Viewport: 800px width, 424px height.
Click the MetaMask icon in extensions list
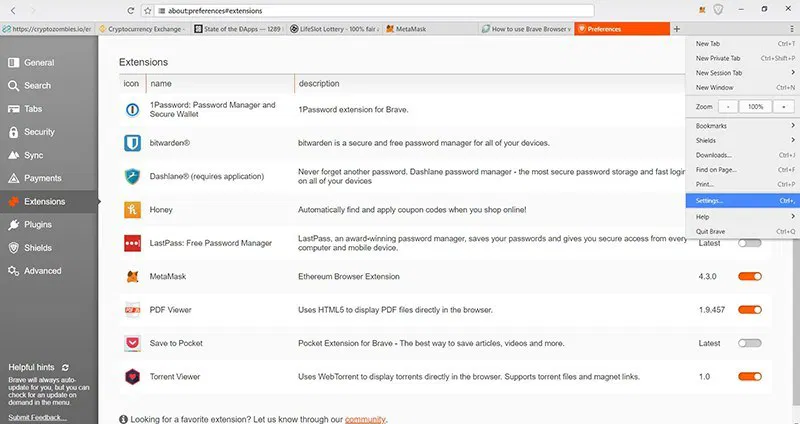point(132,277)
